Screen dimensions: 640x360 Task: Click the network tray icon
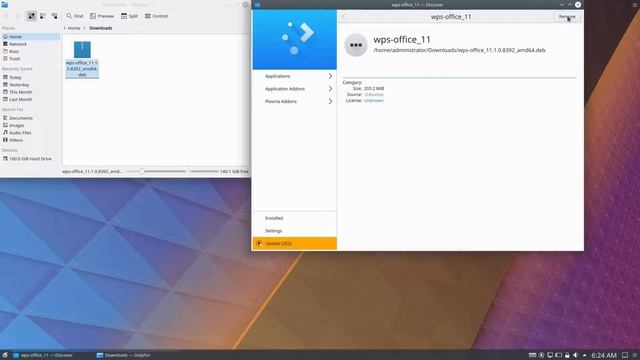coord(550,355)
